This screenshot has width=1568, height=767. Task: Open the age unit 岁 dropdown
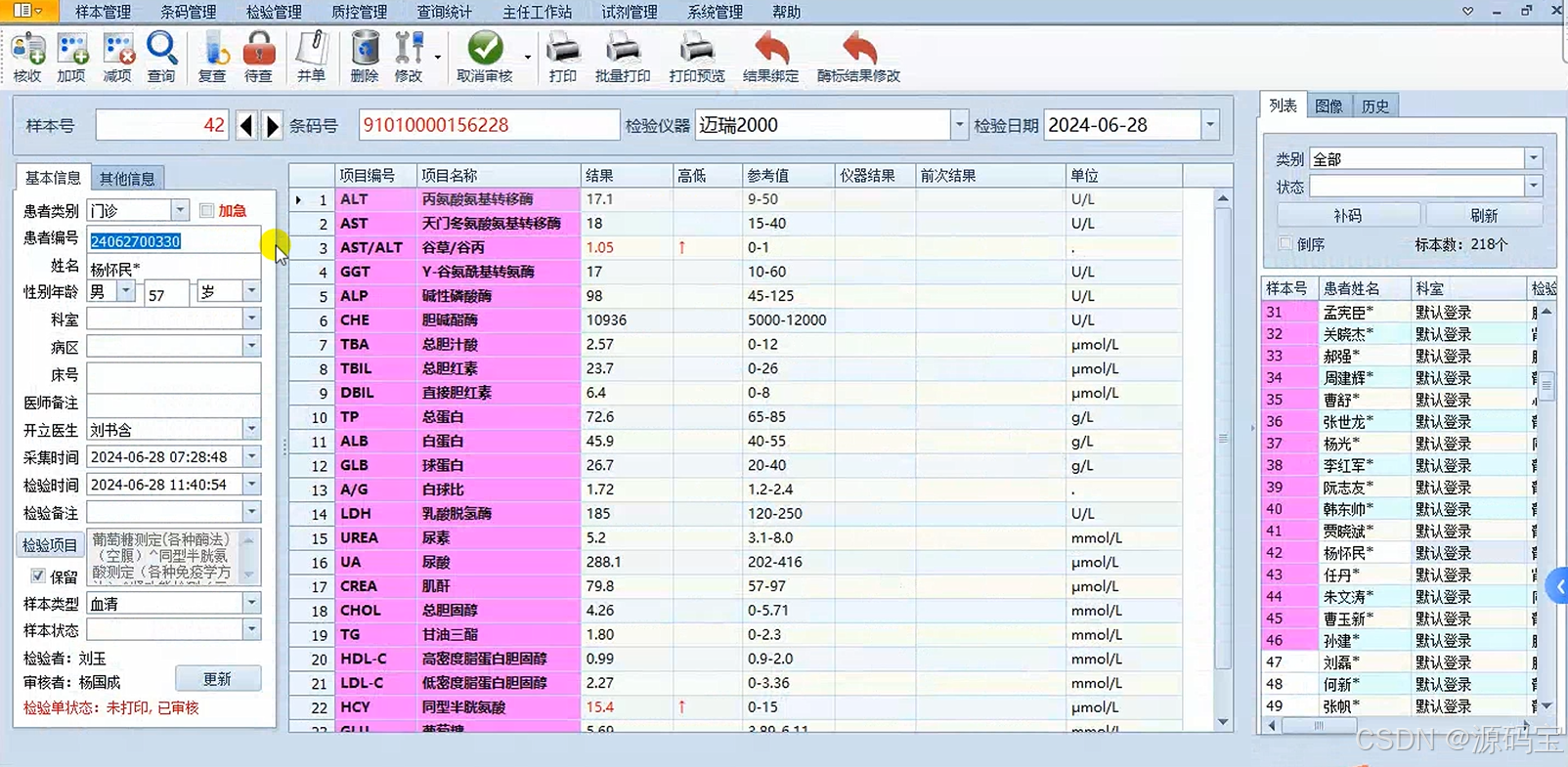click(x=251, y=291)
